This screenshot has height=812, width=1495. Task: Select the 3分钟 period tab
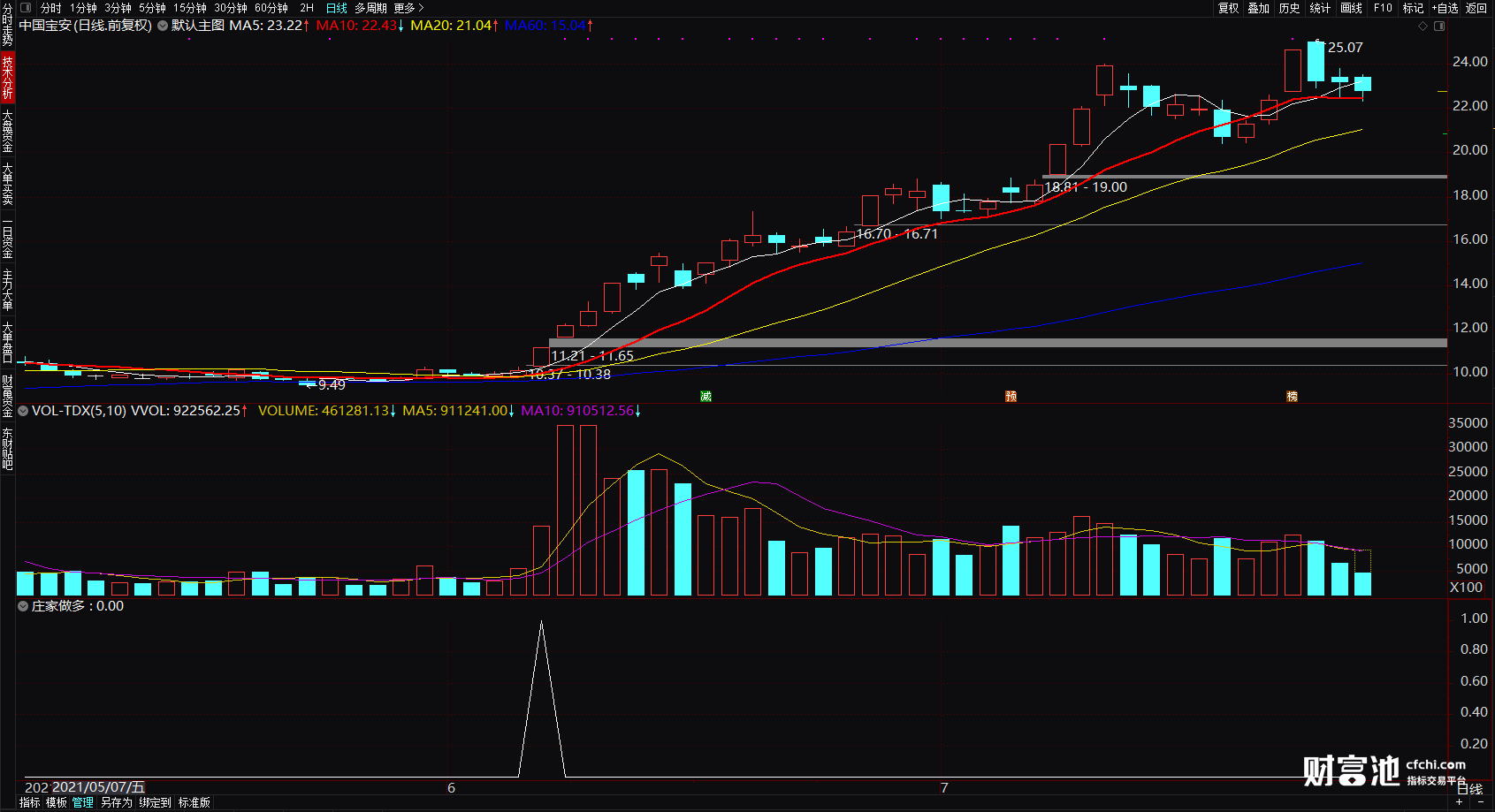tap(118, 8)
